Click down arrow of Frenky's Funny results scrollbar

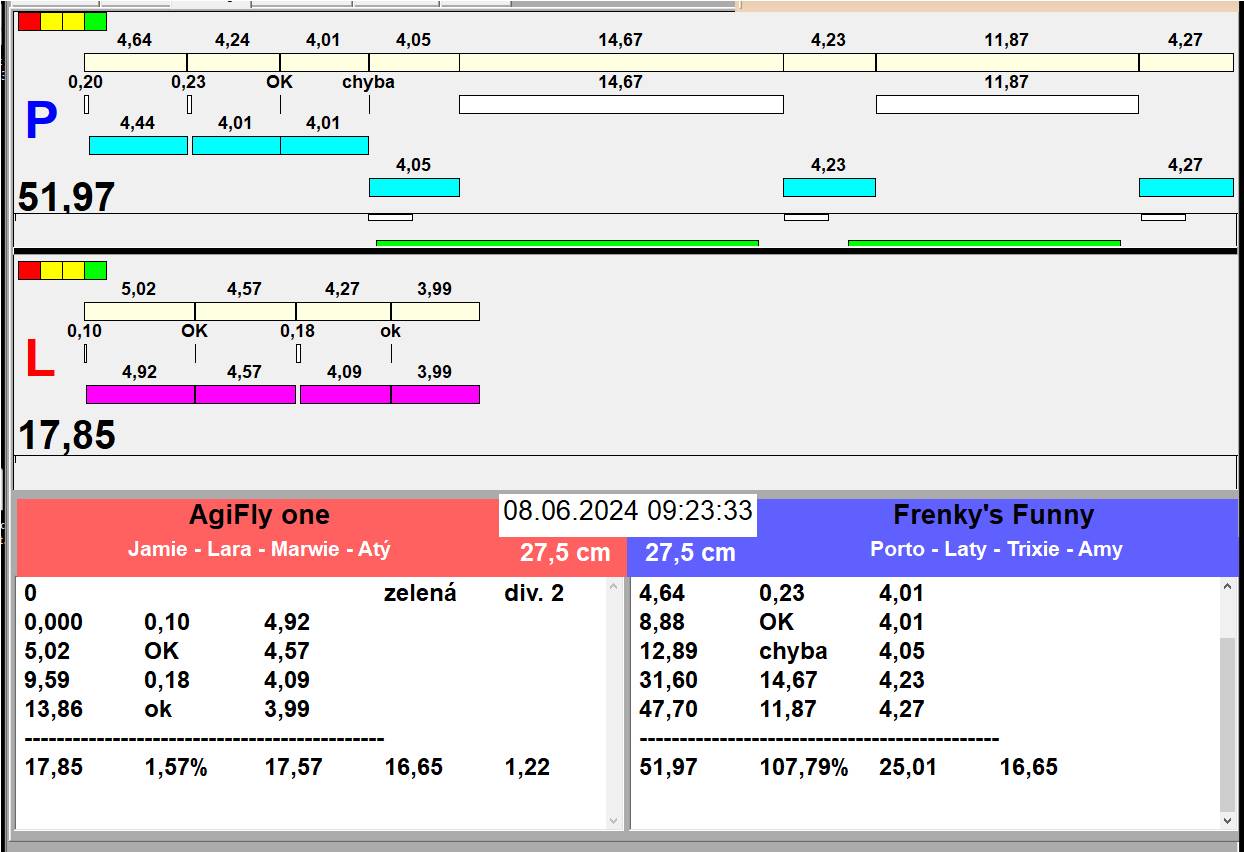point(1229,820)
